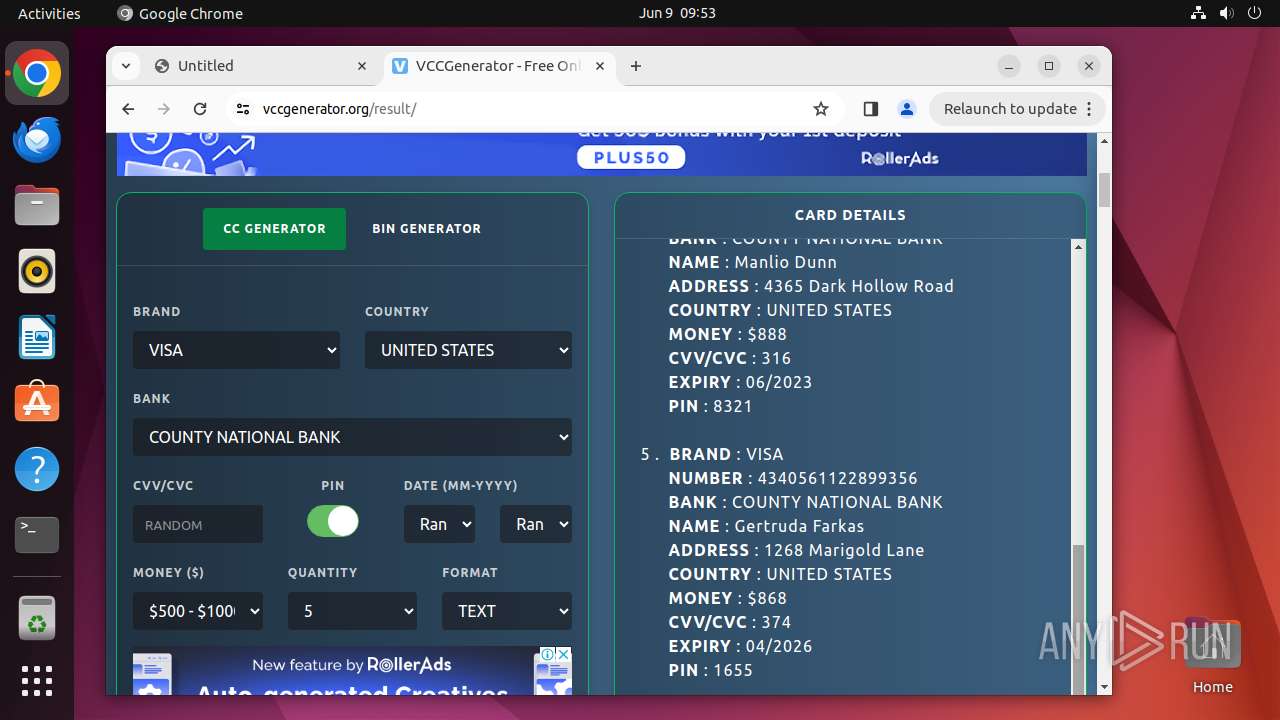Open the Activities overview
The height and width of the screenshot is (720, 1280).
[49, 13]
